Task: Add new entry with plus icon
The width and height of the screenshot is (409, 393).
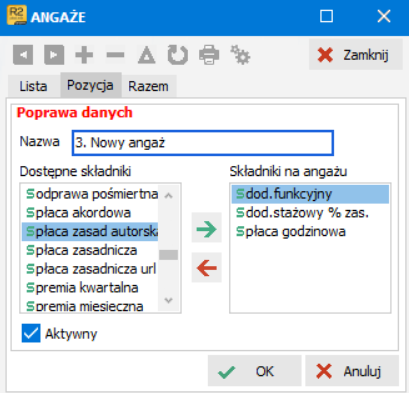Action: (x=84, y=55)
